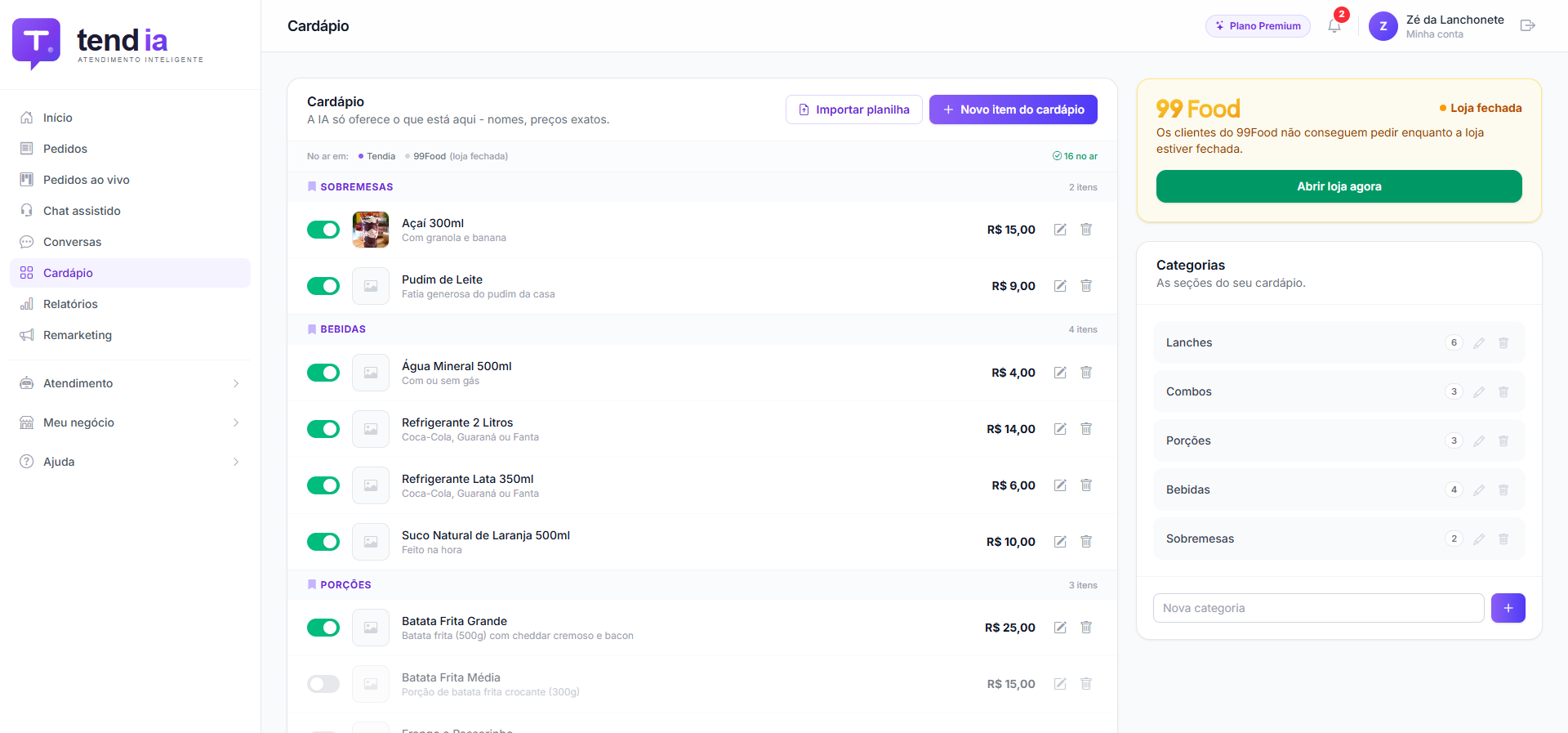Go to Início in the sidebar
Viewport: 1568px width, 733px height.
pos(131,118)
